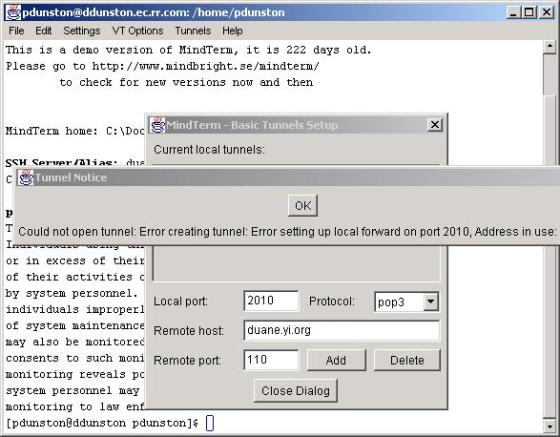Maximize the MindTerm terminal window
This screenshot has width=560, height=437.
[530, 12]
